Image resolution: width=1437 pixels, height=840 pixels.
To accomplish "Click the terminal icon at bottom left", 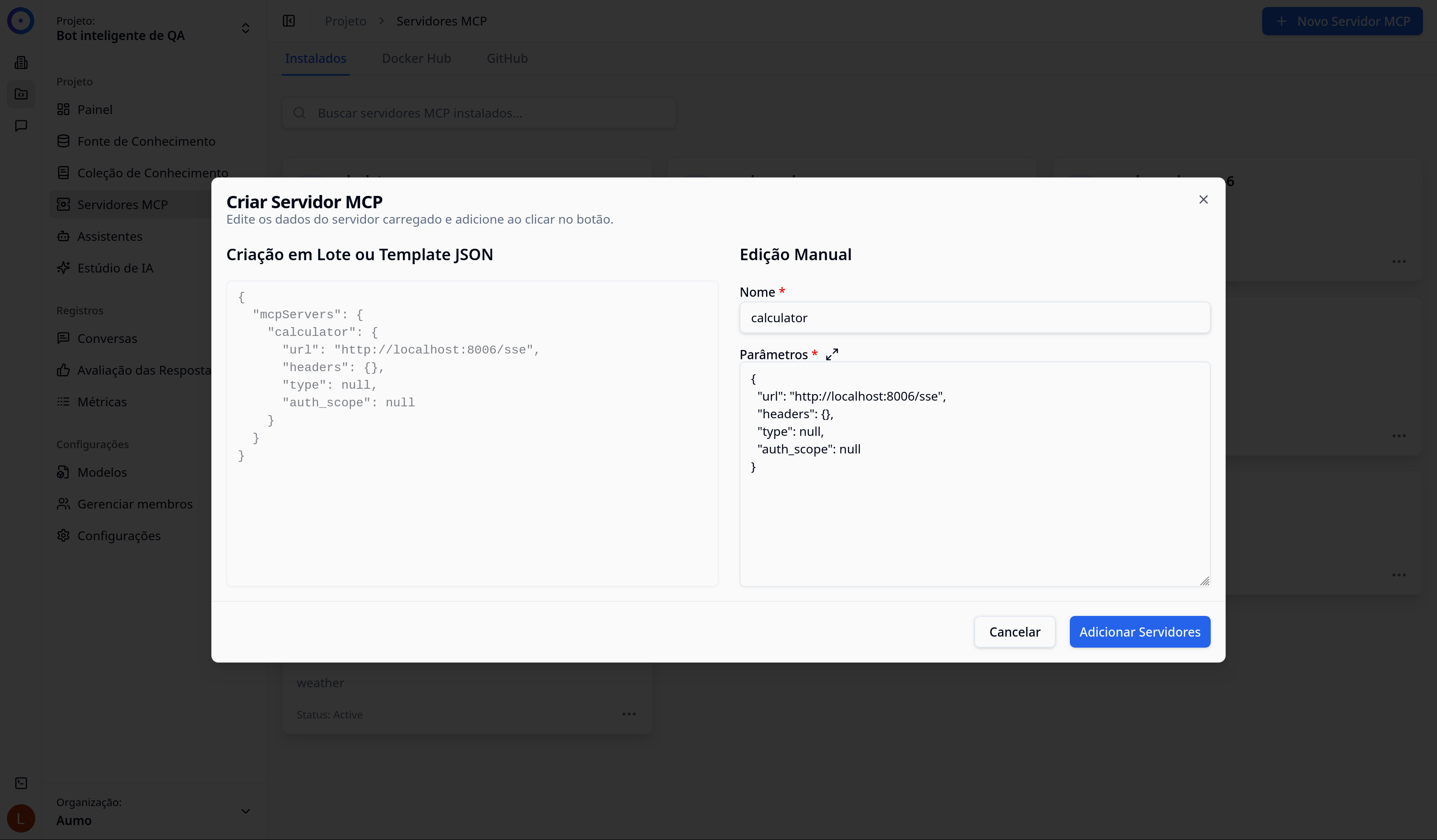I will (x=21, y=783).
